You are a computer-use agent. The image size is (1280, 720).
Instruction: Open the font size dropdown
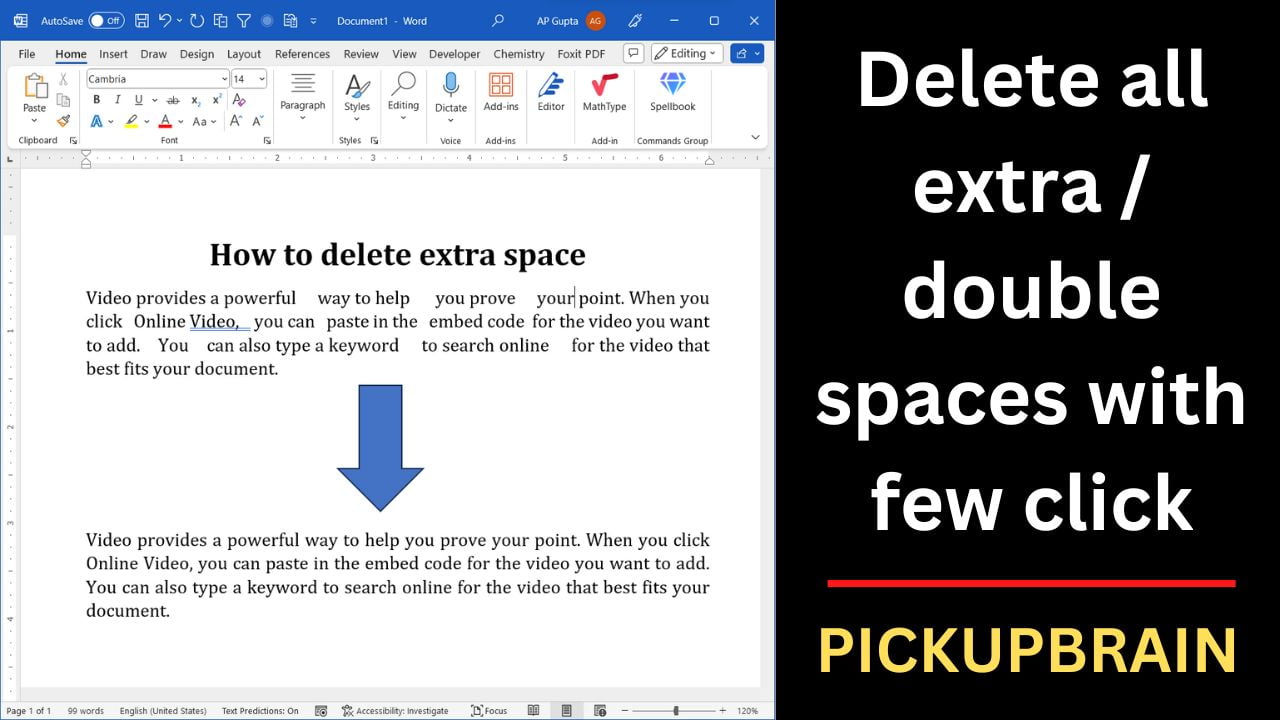(261, 79)
